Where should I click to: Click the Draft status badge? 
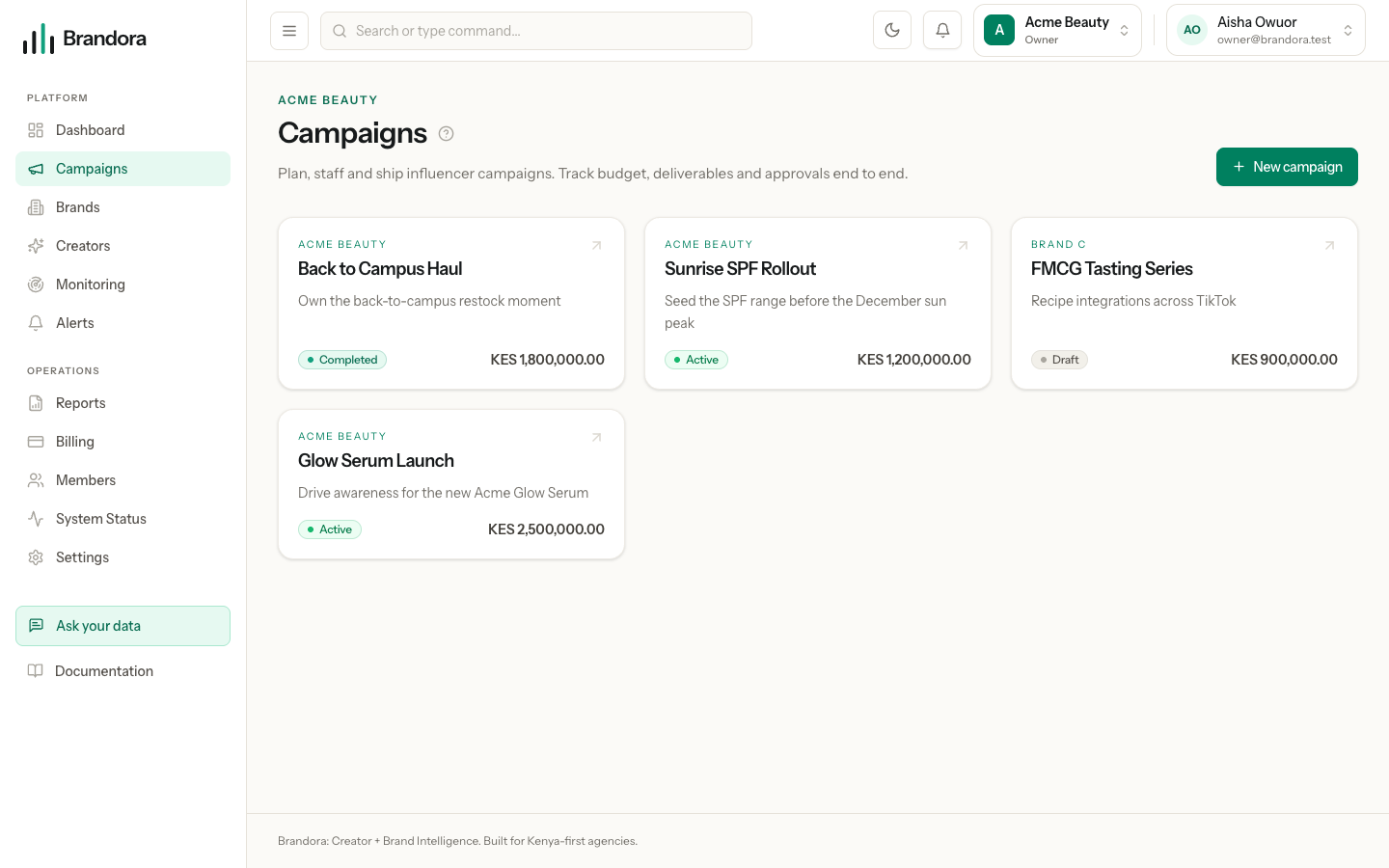click(1059, 360)
